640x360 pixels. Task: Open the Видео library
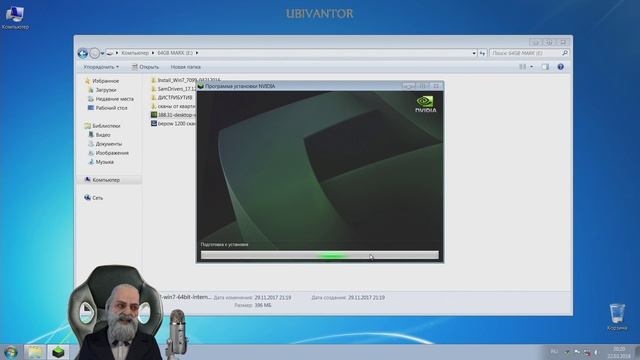pyautogui.click(x=103, y=135)
